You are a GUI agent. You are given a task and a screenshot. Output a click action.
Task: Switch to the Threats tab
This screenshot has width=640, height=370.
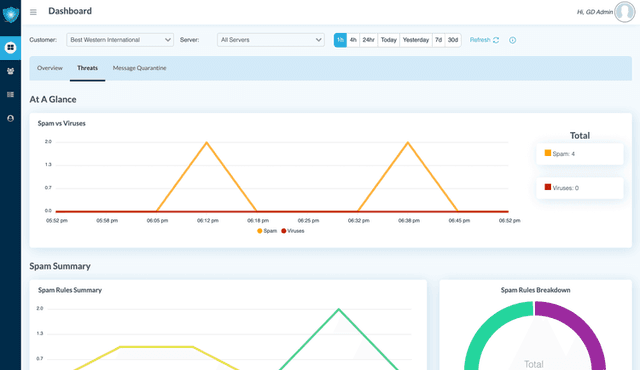coord(87,68)
